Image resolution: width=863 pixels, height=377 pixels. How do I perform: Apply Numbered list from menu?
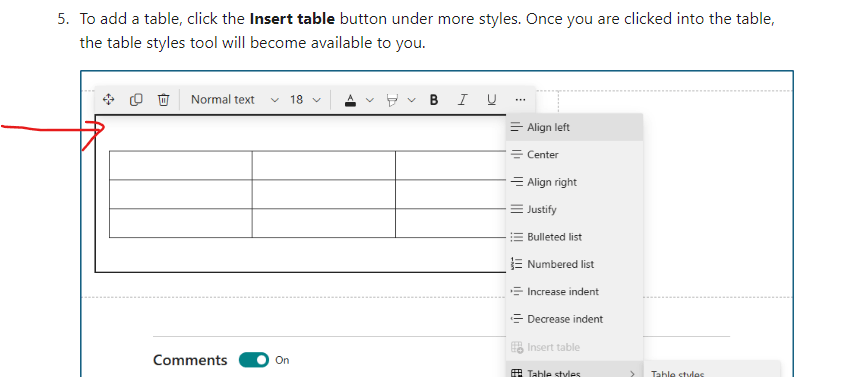(x=574, y=264)
